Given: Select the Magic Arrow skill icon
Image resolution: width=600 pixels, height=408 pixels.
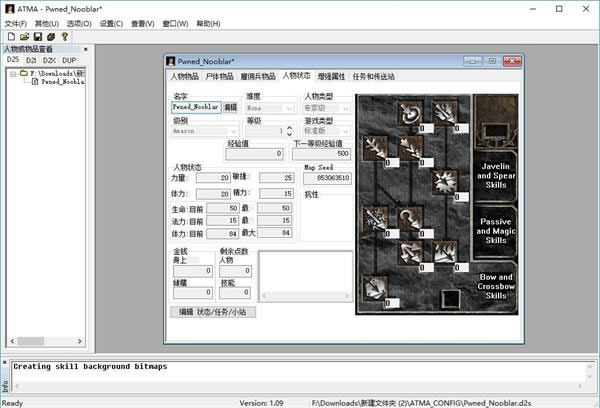Looking at the screenshot, I should tap(410, 113).
